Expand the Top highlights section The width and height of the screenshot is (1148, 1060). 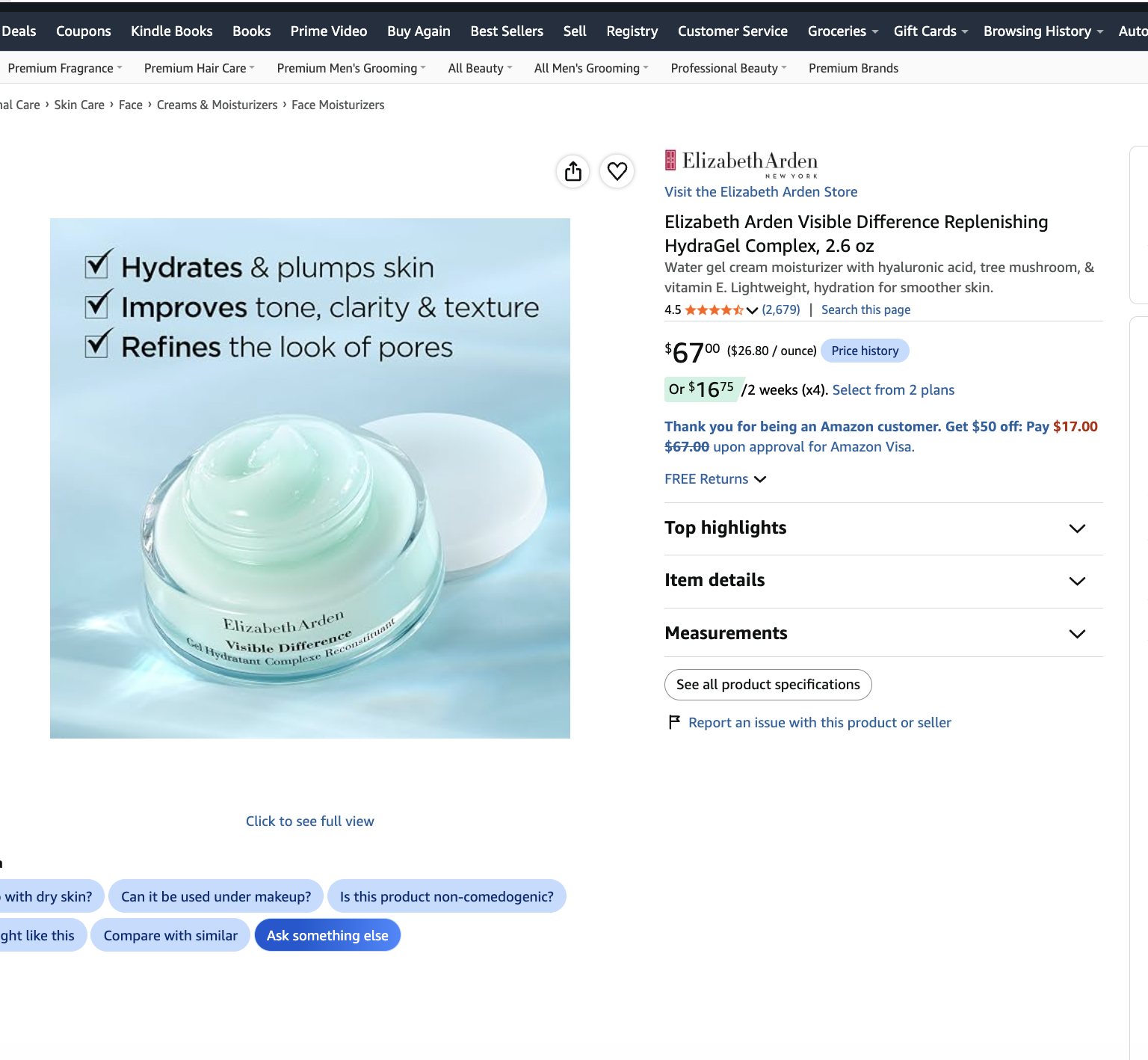[x=883, y=529]
